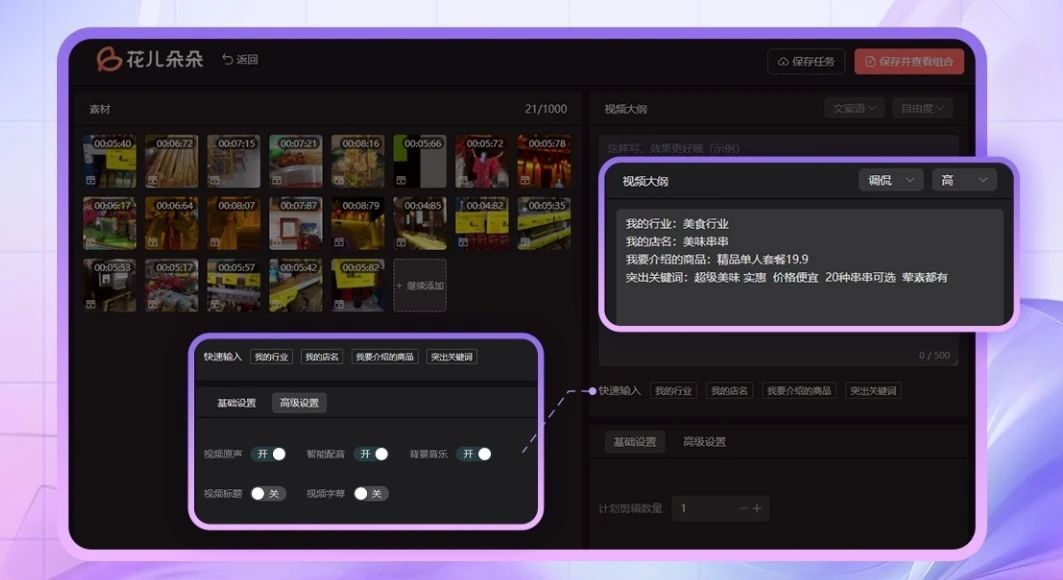This screenshot has height=580, width=1063.
Task: Select the thumbnail timed 00:06:64
Action: 172,223
